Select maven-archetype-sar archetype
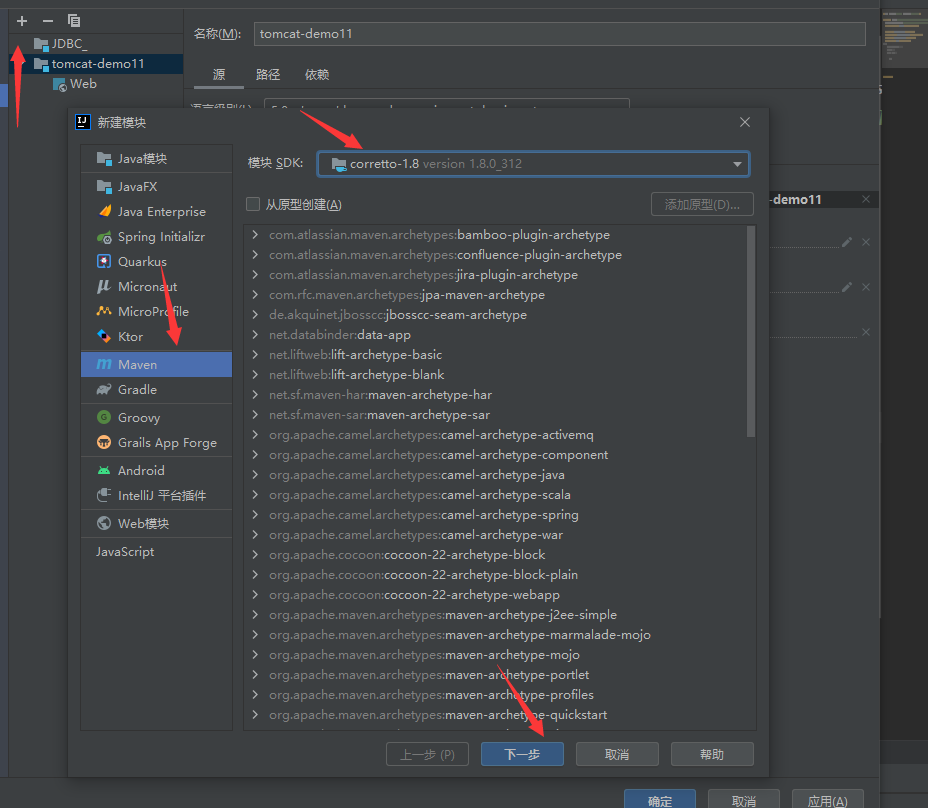 click(379, 415)
